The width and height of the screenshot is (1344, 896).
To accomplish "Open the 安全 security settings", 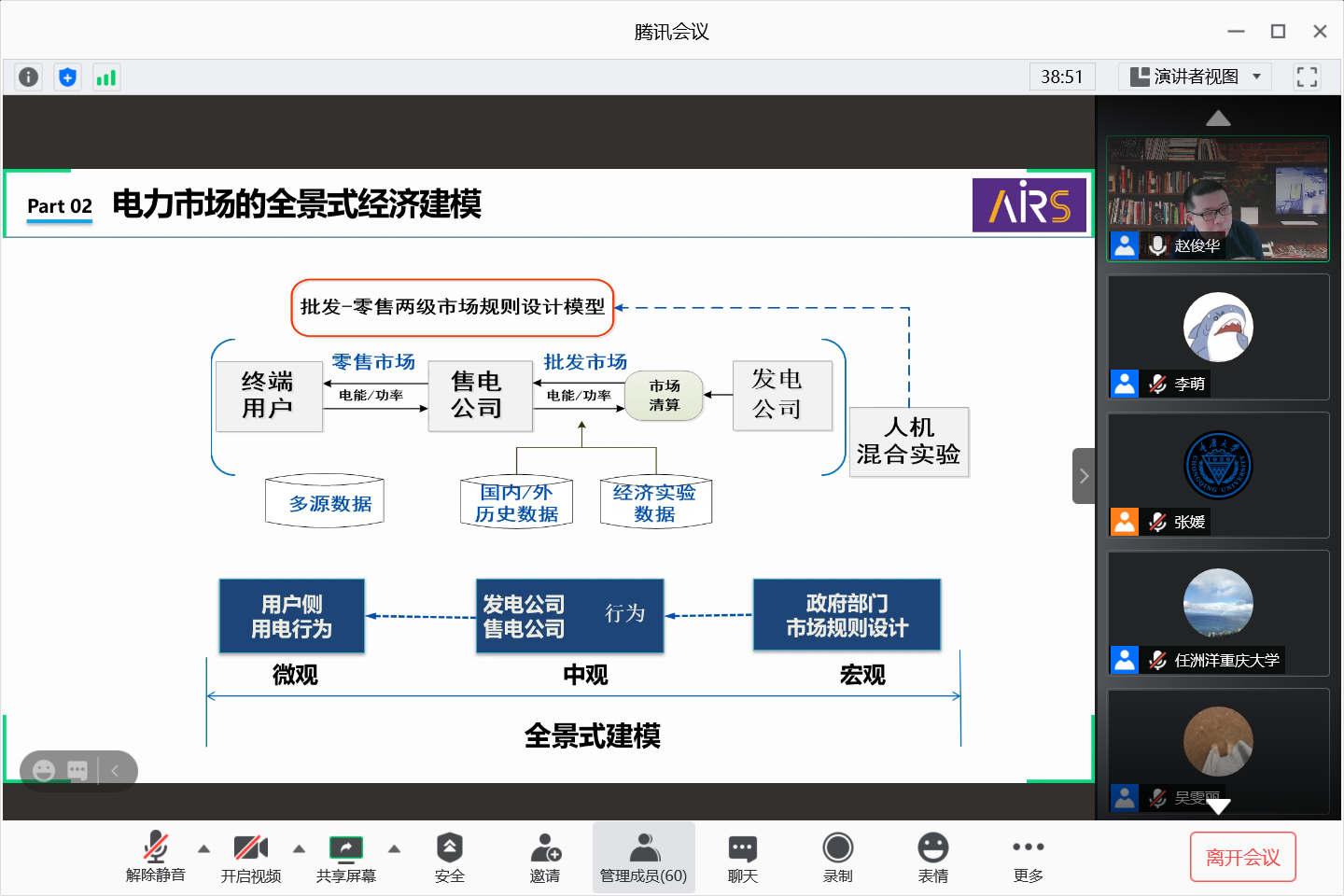I will tap(449, 857).
